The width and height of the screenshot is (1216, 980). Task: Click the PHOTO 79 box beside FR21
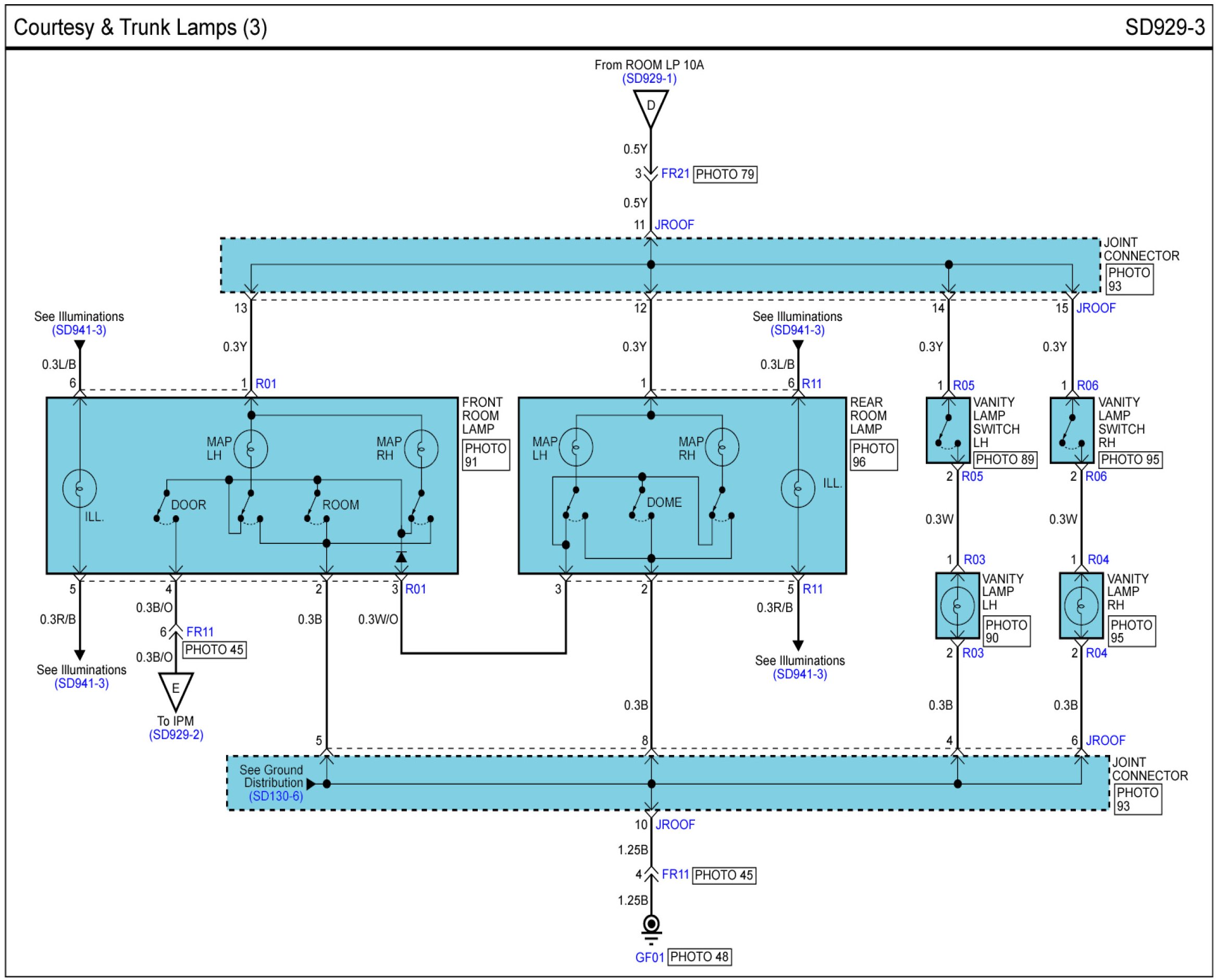[724, 174]
